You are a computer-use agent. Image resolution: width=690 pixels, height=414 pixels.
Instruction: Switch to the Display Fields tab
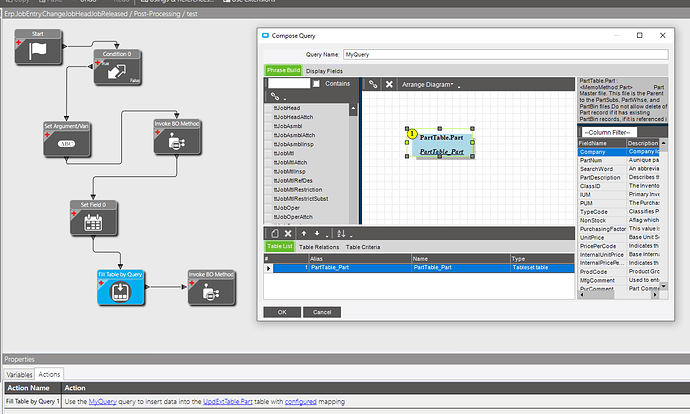pyautogui.click(x=324, y=71)
